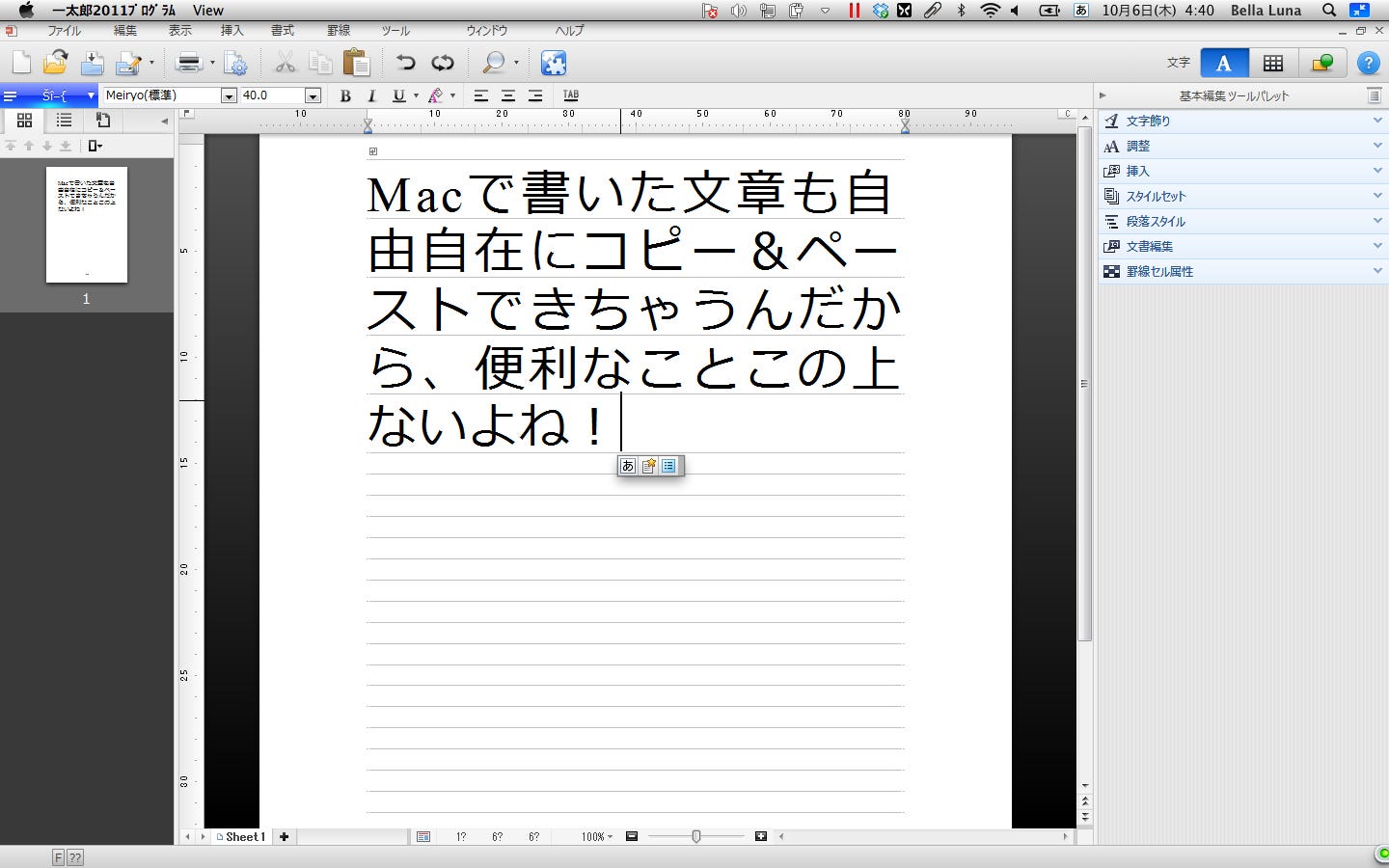Select the text mode A button
Screen dimensions: 1389x868
1224,63
